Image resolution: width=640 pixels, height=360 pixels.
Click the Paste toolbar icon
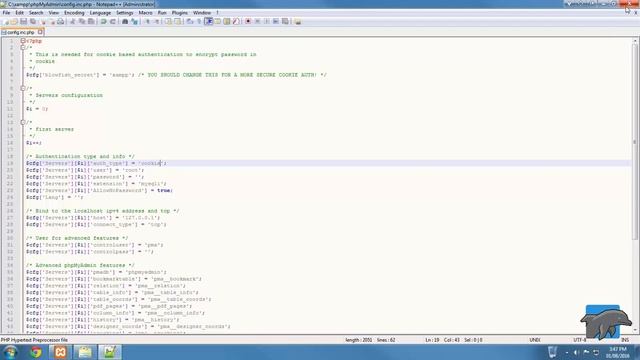click(x=91, y=21)
